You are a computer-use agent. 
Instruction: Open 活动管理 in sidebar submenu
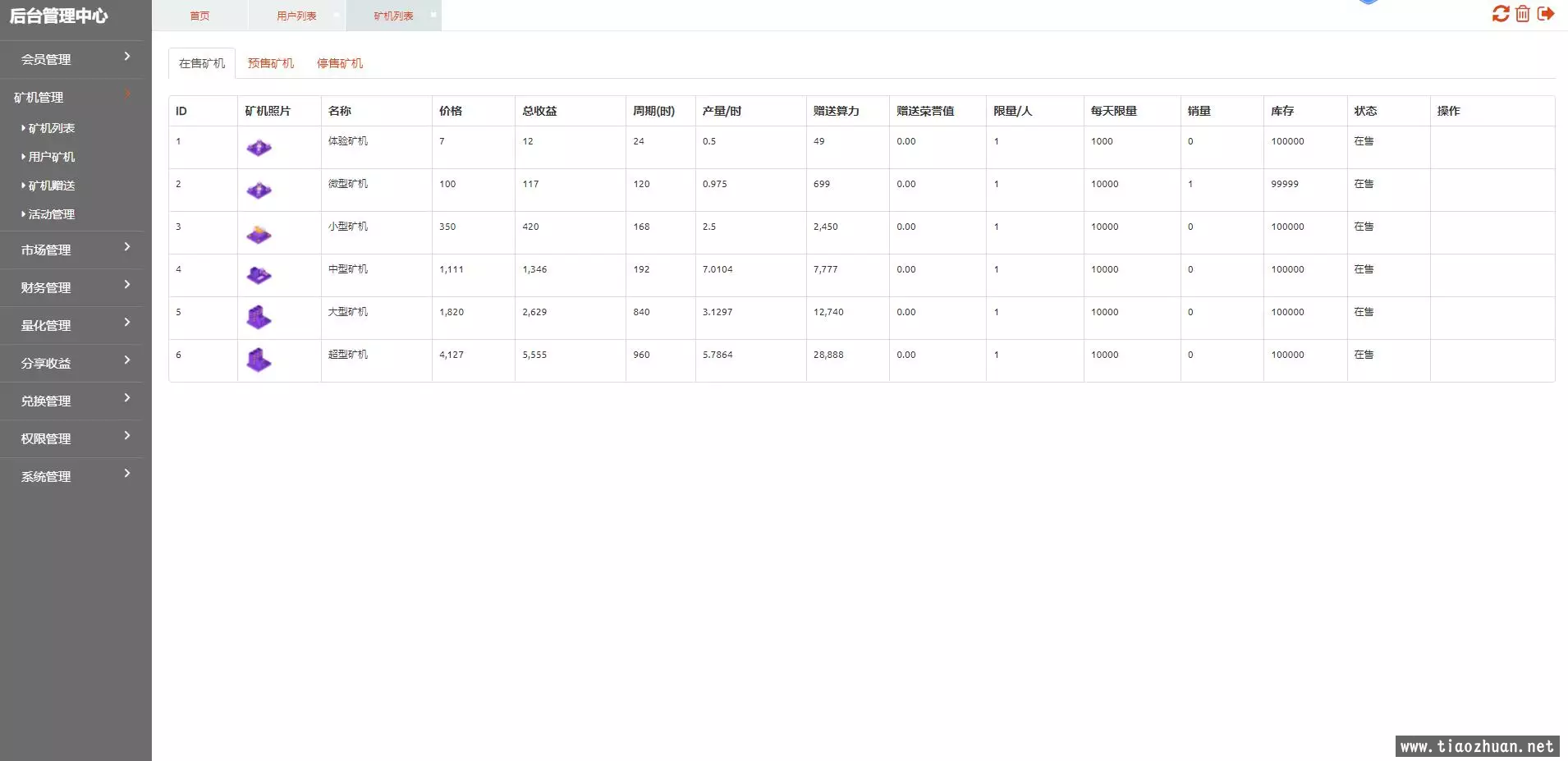point(51,214)
